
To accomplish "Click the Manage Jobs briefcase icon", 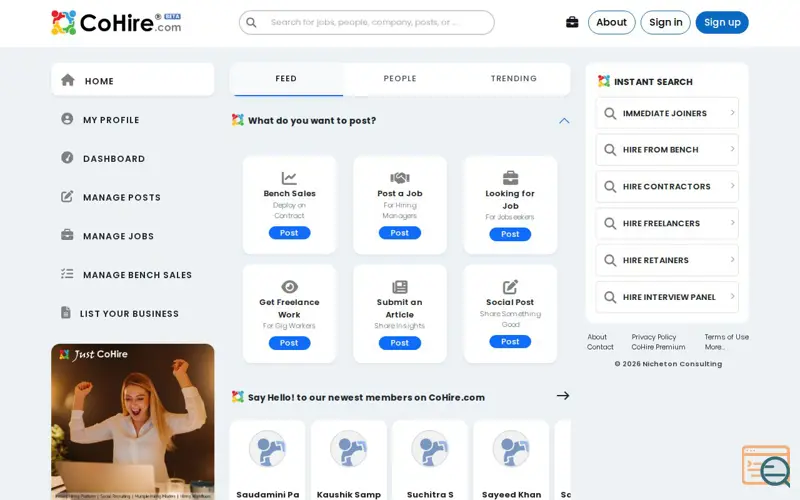I will click(x=67, y=235).
